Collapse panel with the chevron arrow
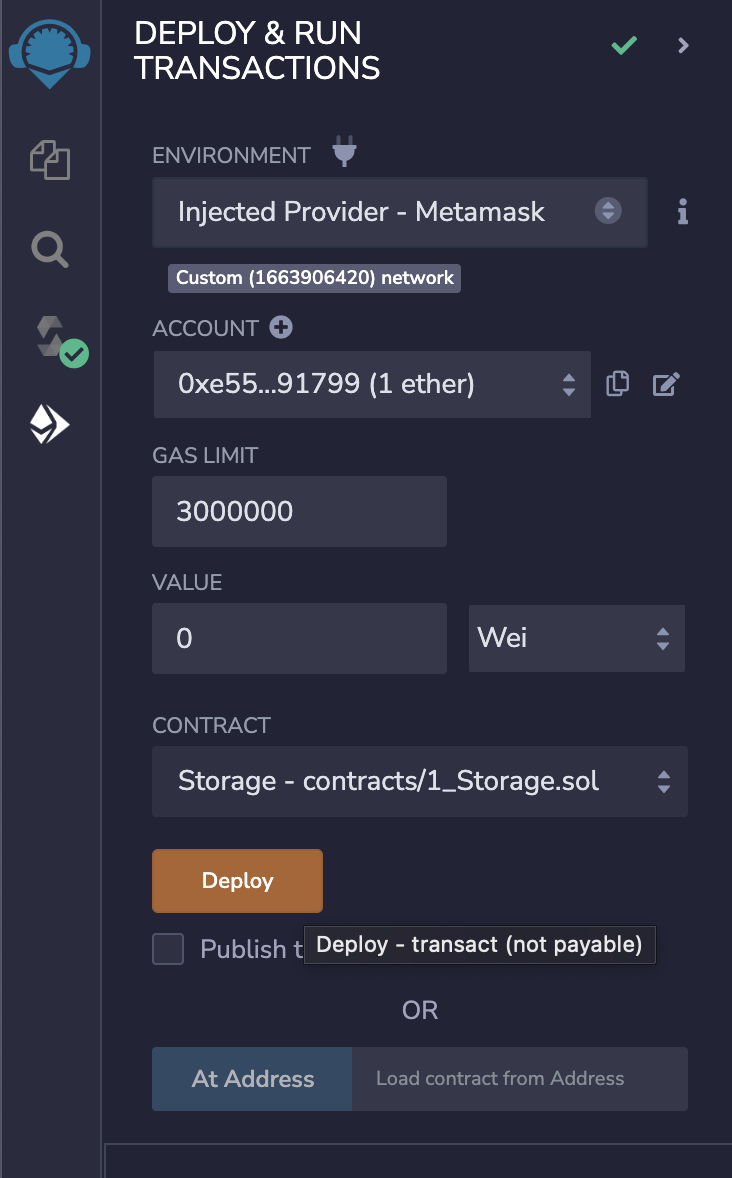Viewport: 732px width, 1178px height. [684, 46]
